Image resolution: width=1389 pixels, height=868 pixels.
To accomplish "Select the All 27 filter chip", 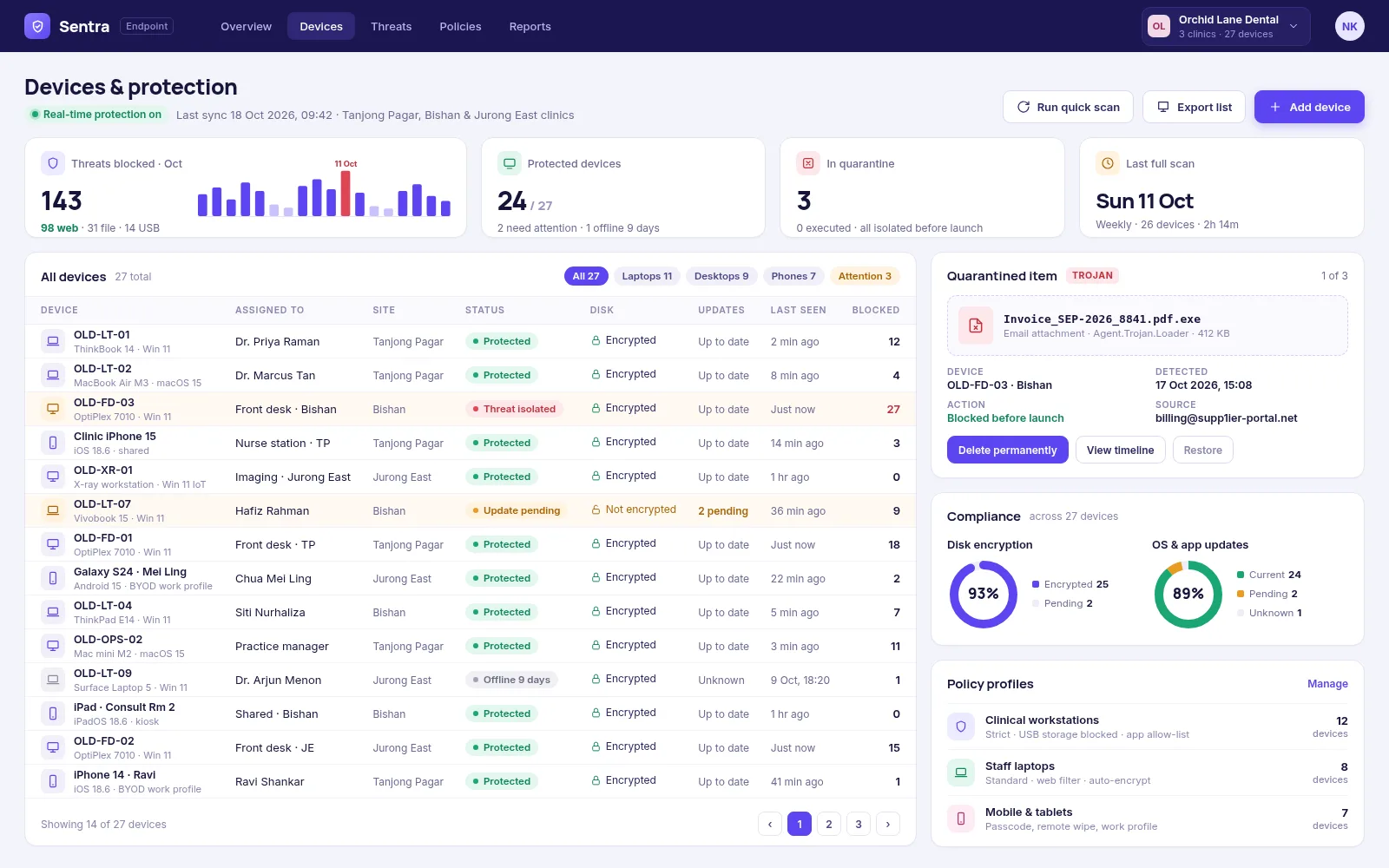I will 586,276.
